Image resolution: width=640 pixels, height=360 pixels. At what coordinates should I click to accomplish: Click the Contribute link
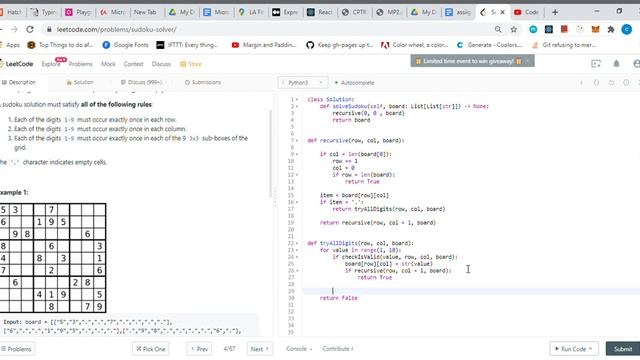tap(338, 349)
